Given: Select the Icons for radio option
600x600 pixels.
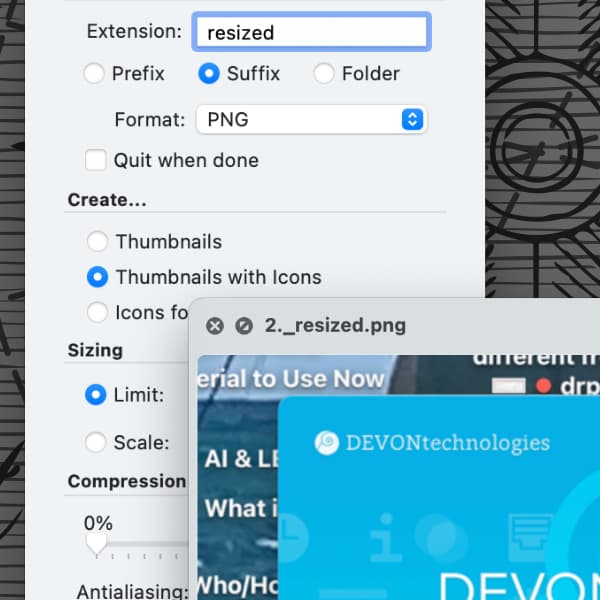Looking at the screenshot, I should point(97,312).
